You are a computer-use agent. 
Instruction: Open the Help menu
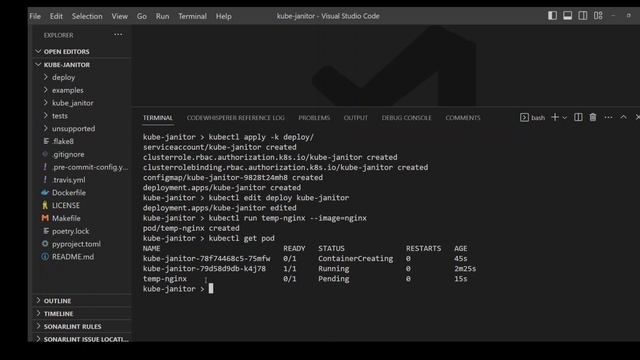coord(223,16)
